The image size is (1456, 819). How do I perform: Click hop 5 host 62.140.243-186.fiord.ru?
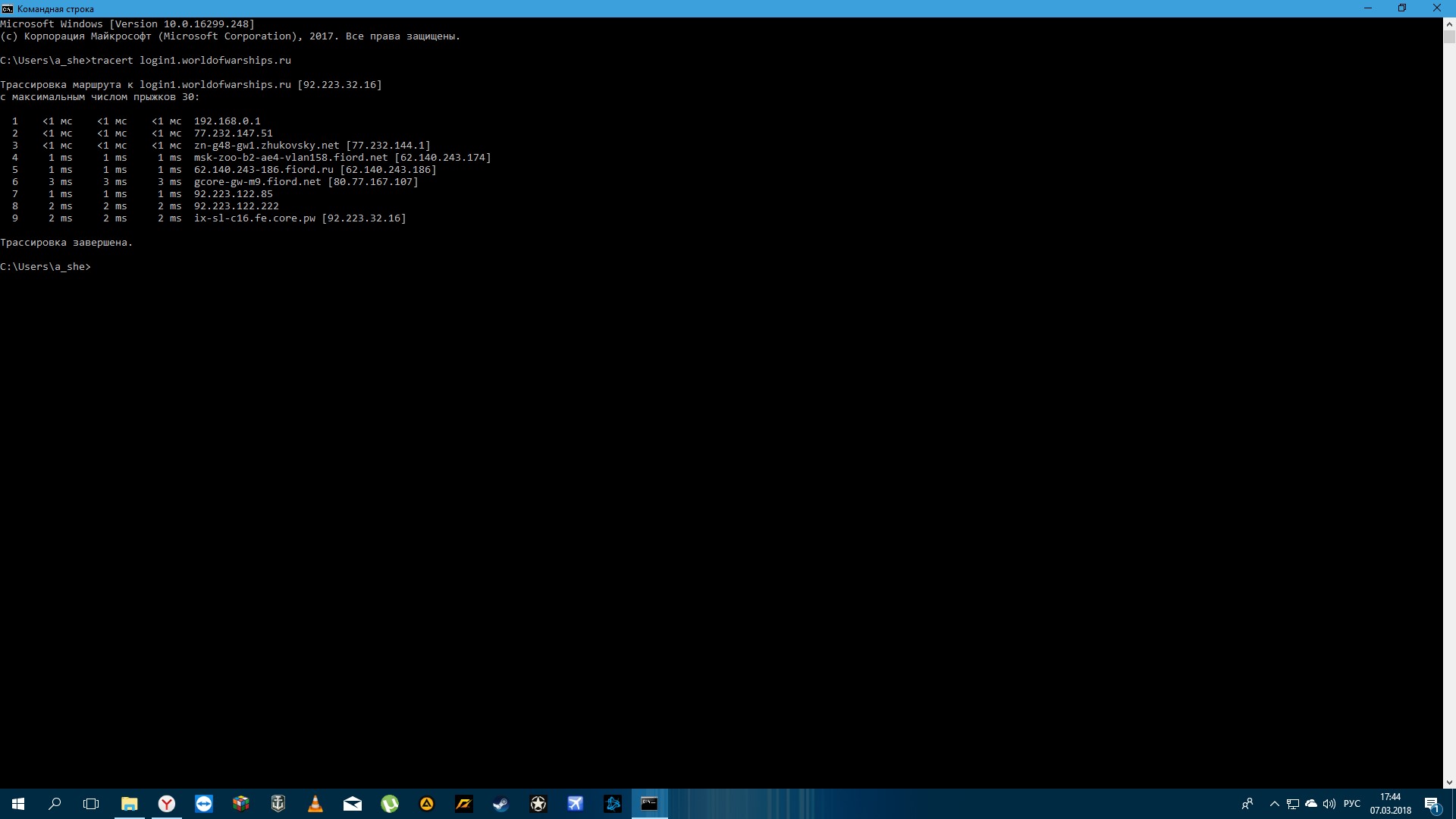[264, 170]
